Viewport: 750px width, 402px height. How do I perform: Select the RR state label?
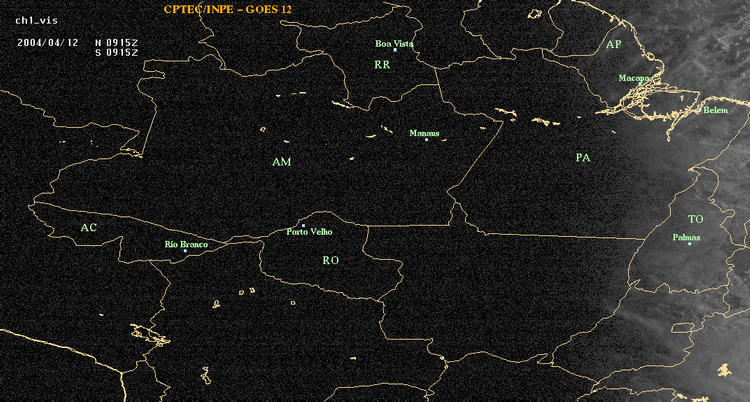[382, 65]
